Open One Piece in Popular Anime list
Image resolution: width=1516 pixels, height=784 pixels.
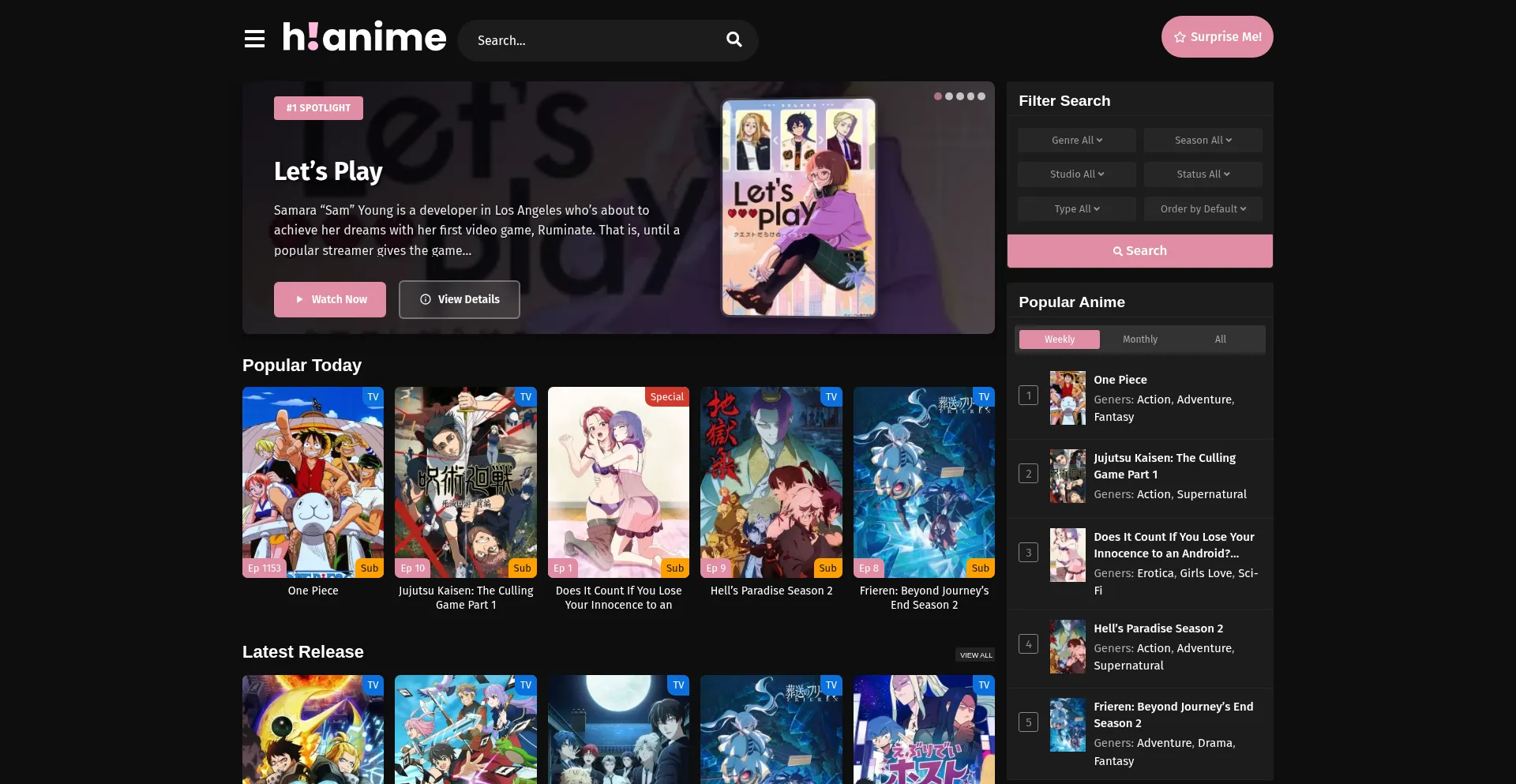1120,380
